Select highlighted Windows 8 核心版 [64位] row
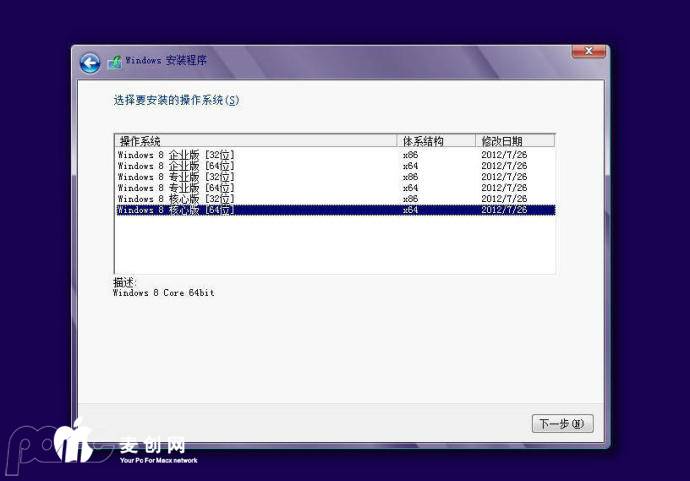The image size is (690, 481). pyautogui.click(x=334, y=210)
